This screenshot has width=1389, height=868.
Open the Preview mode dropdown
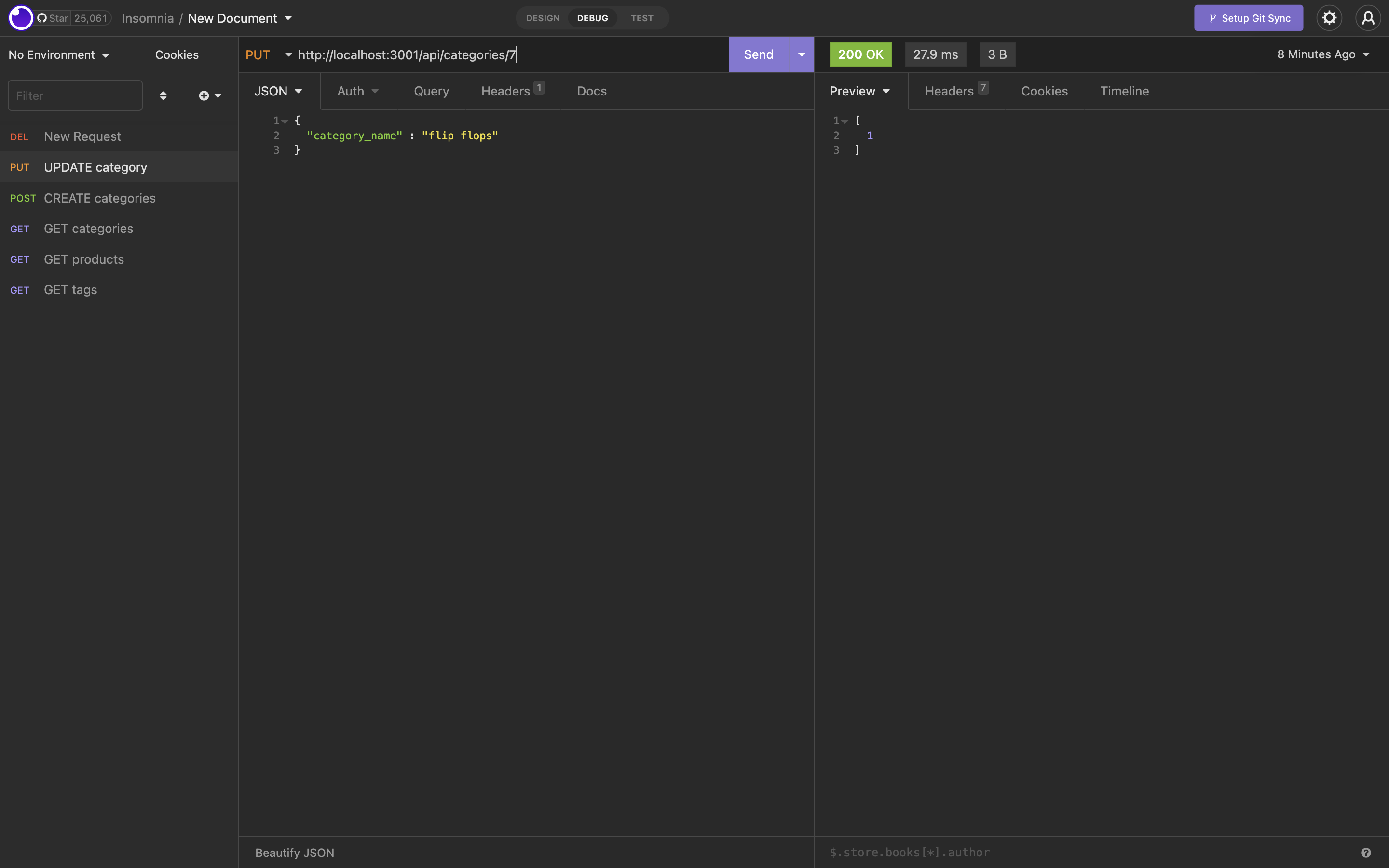click(860, 91)
